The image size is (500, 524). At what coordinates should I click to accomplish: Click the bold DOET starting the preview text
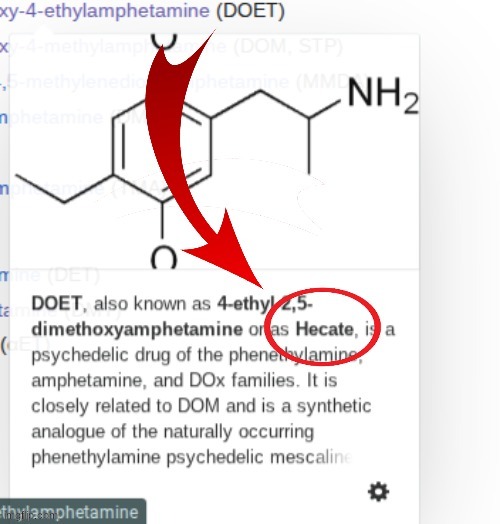[56, 303]
